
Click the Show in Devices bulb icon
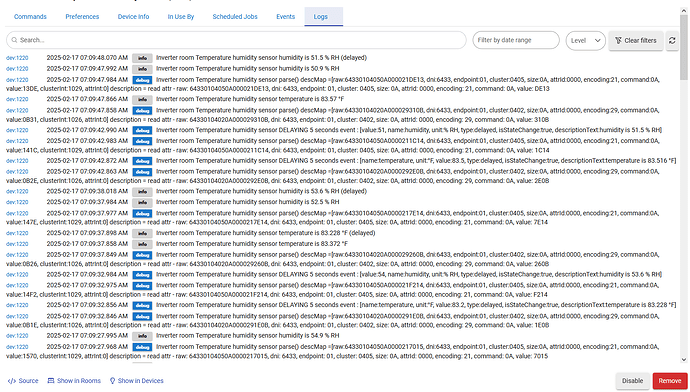[112, 381]
